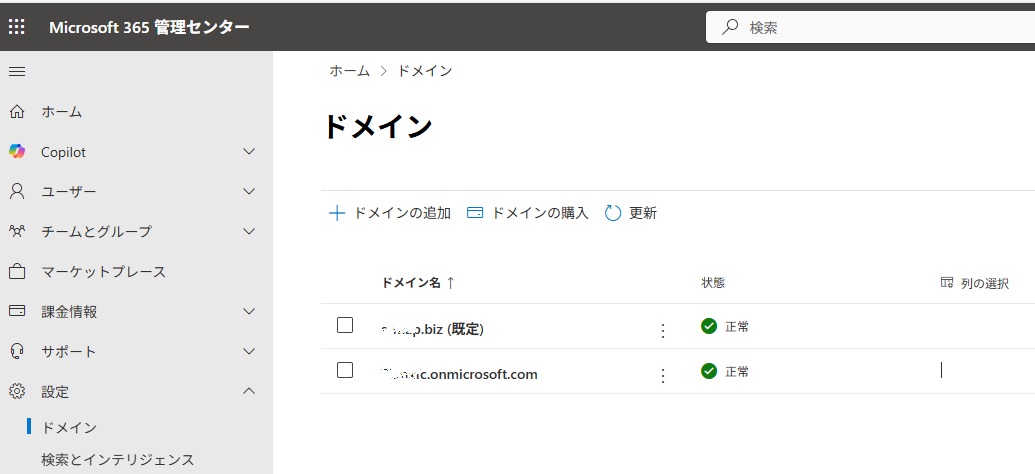Click the 更新 refresh button
Image resolution: width=1035 pixels, height=474 pixels.
click(x=631, y=213)
